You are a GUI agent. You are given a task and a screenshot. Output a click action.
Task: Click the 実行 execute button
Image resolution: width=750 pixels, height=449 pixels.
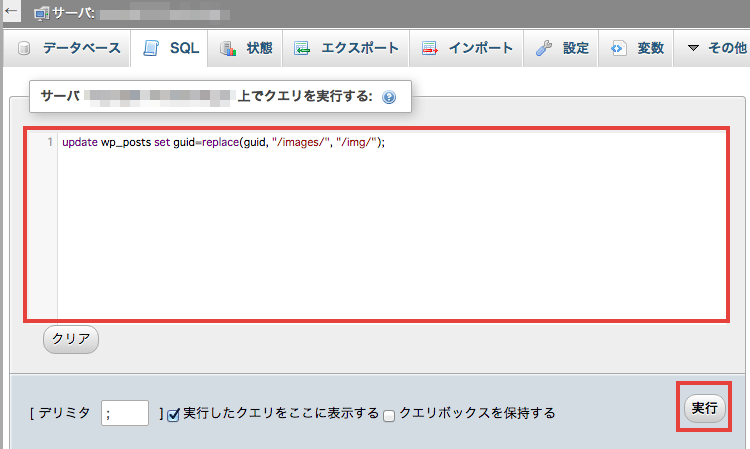click(704, 408)
